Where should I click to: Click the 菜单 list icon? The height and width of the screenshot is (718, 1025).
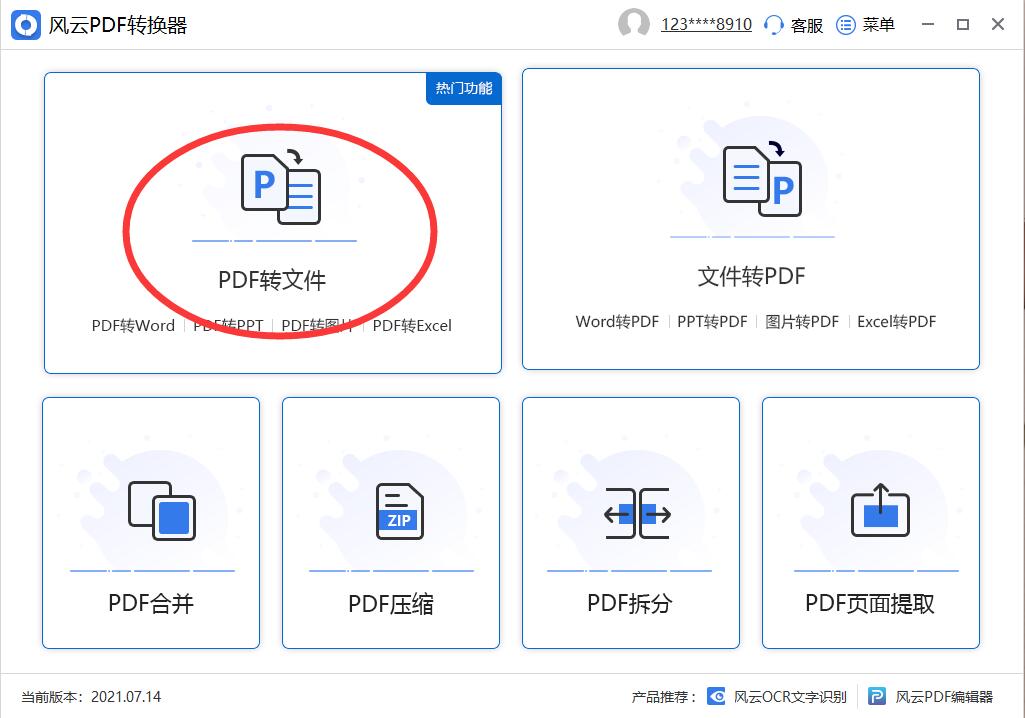point(846,25)
